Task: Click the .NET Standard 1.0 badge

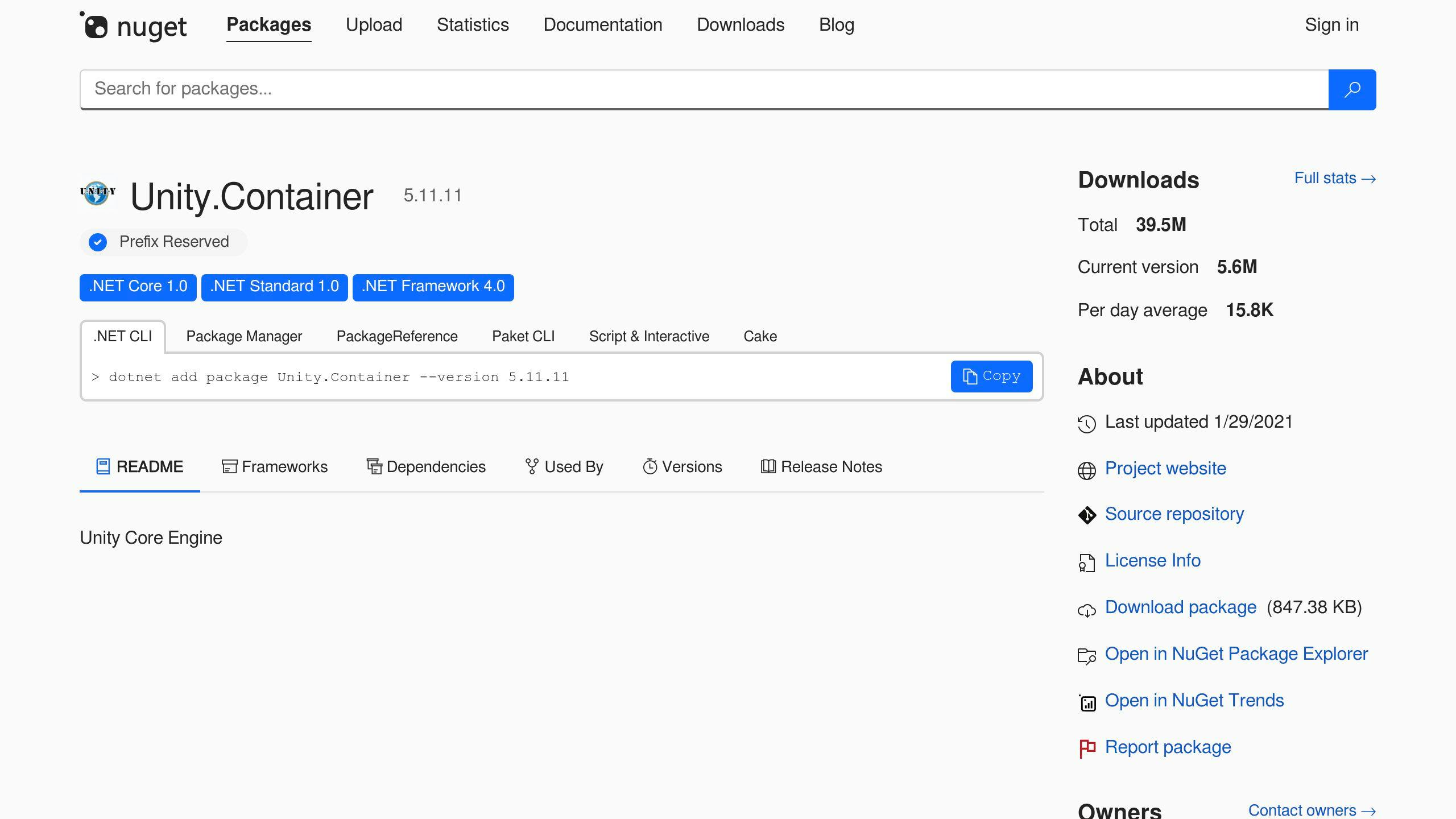Action: (274, 287)
